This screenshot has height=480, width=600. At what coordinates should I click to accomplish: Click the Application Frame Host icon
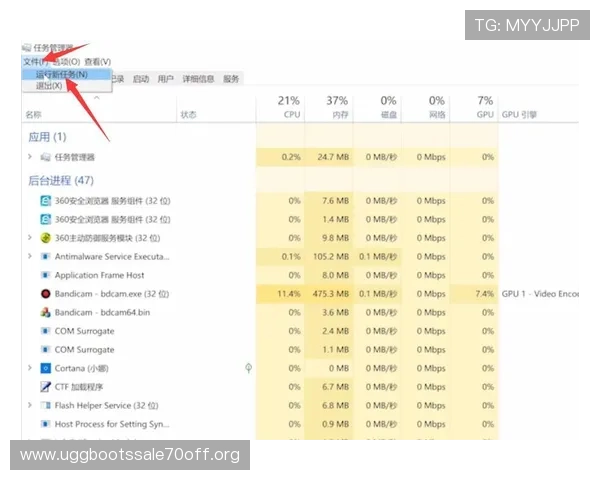(x=46, y=275)
